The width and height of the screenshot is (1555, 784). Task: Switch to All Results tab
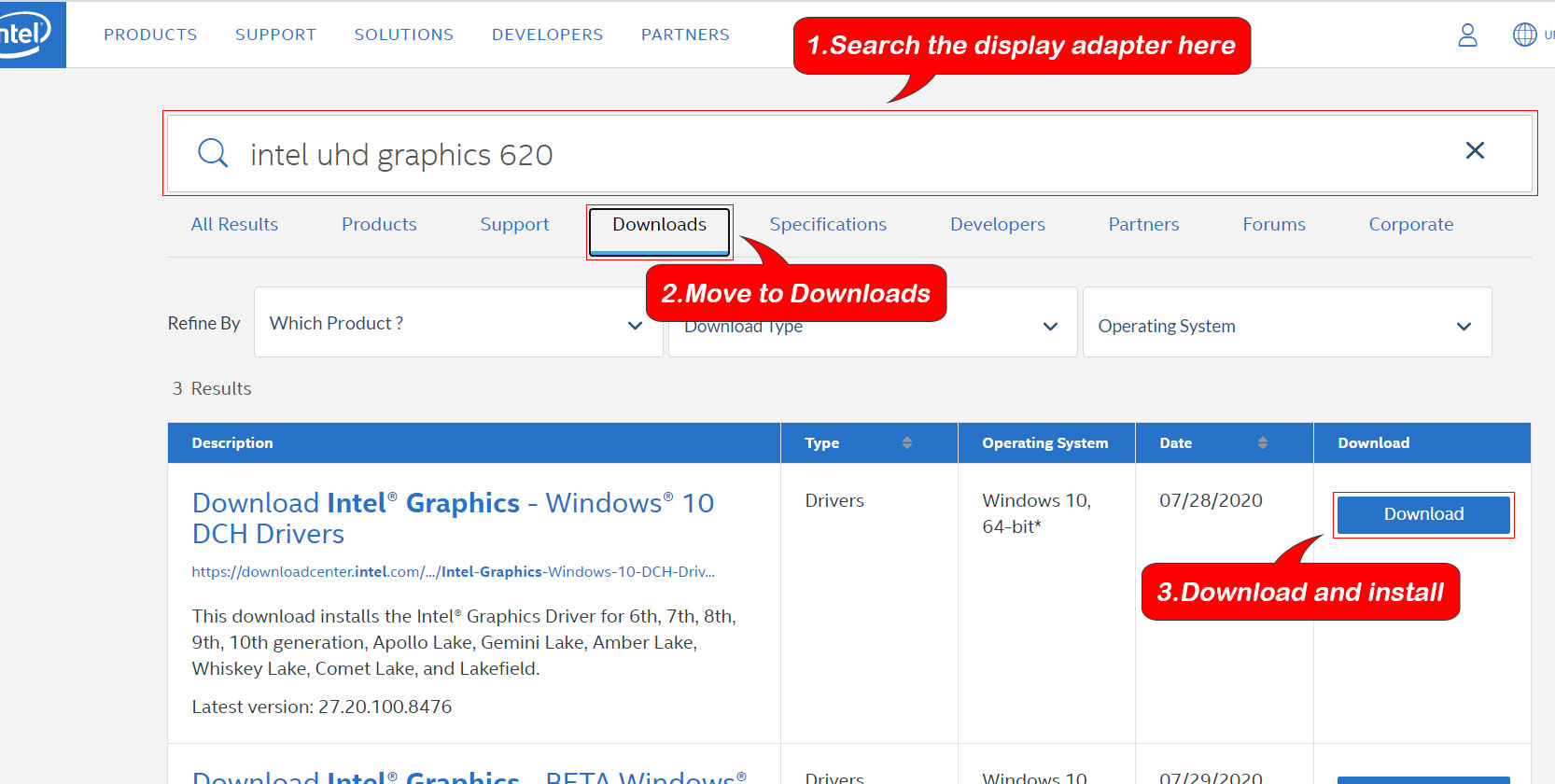point(234,224)
